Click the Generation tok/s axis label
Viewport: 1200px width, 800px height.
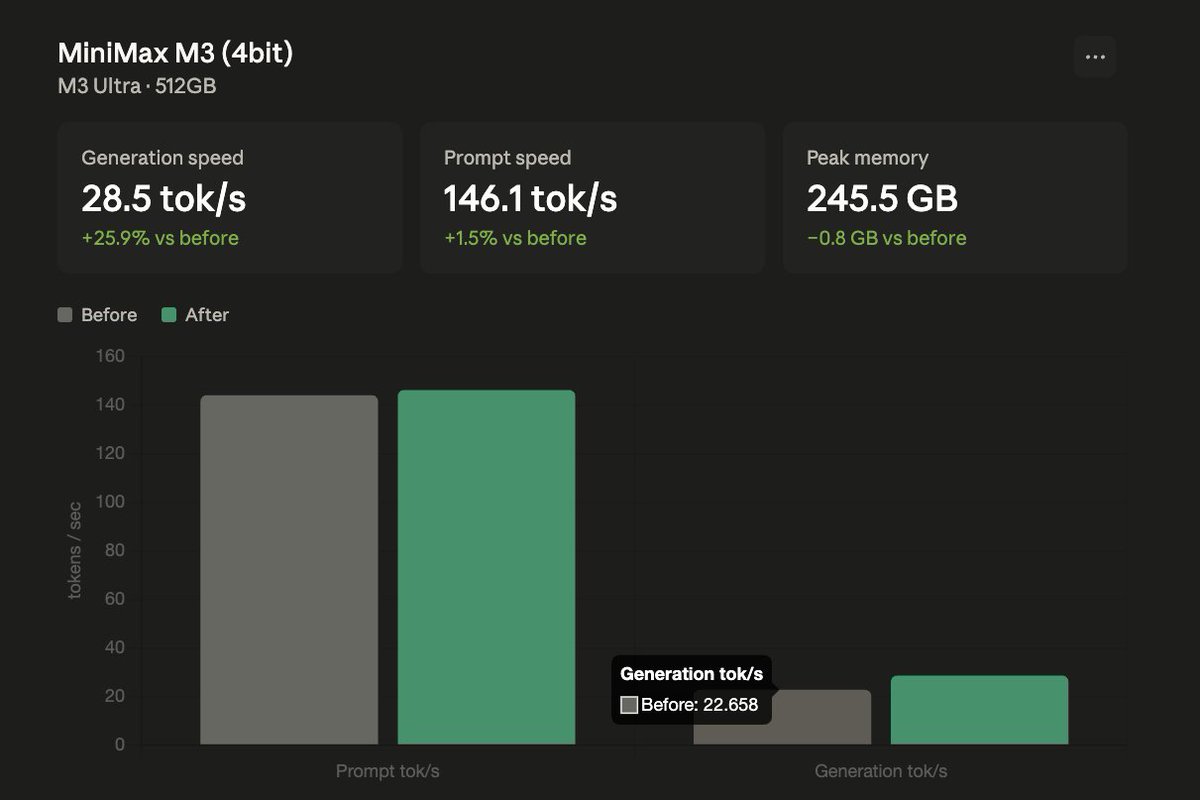point(881,771)
